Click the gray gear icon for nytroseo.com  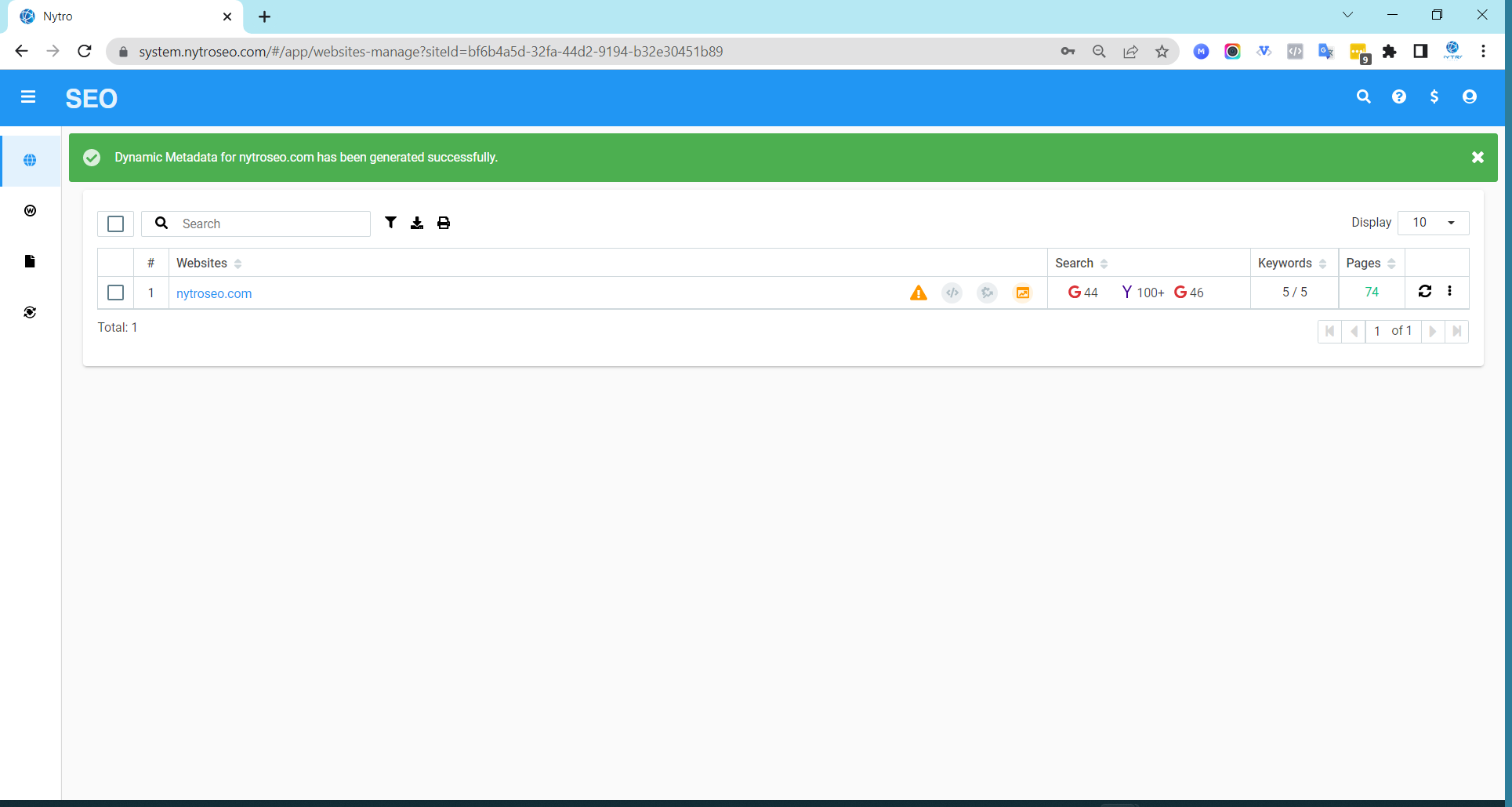point(988,293)
